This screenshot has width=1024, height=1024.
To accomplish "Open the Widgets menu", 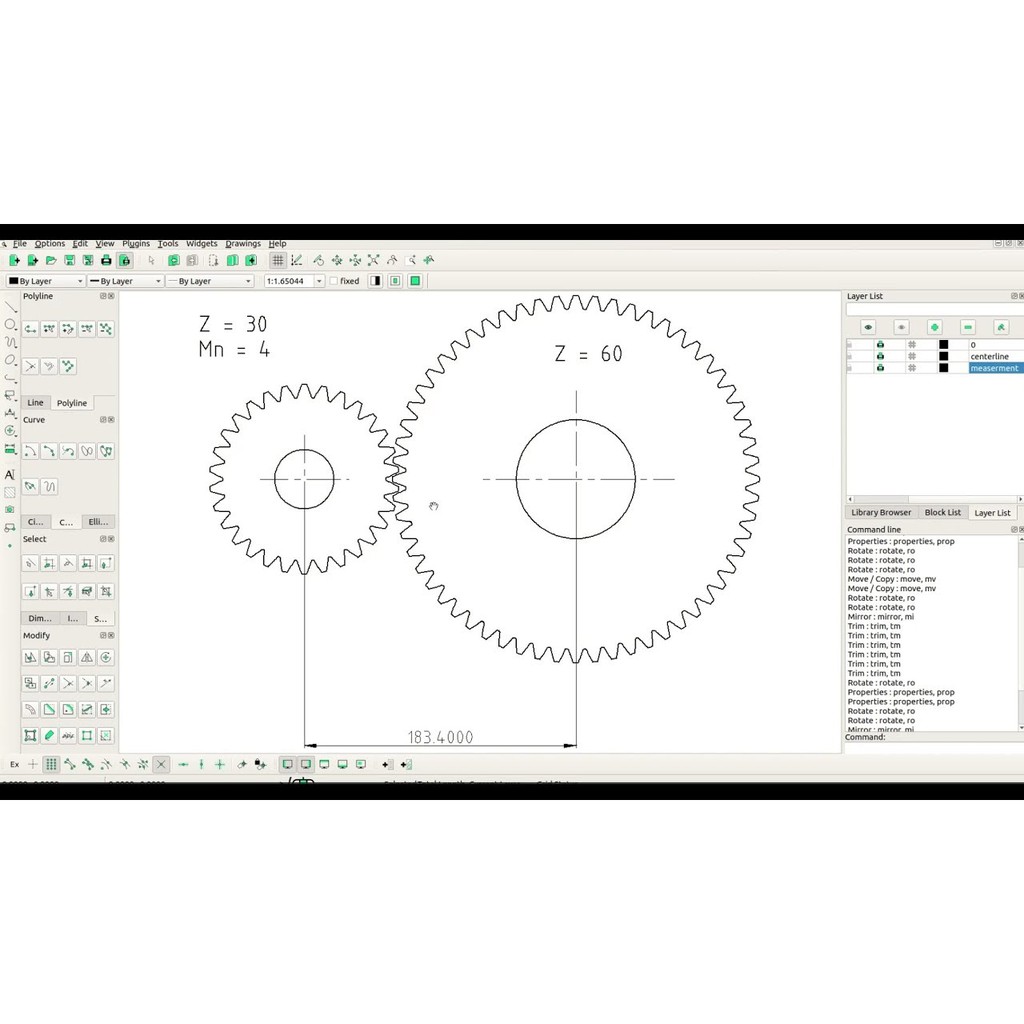I will click(202, 244).
